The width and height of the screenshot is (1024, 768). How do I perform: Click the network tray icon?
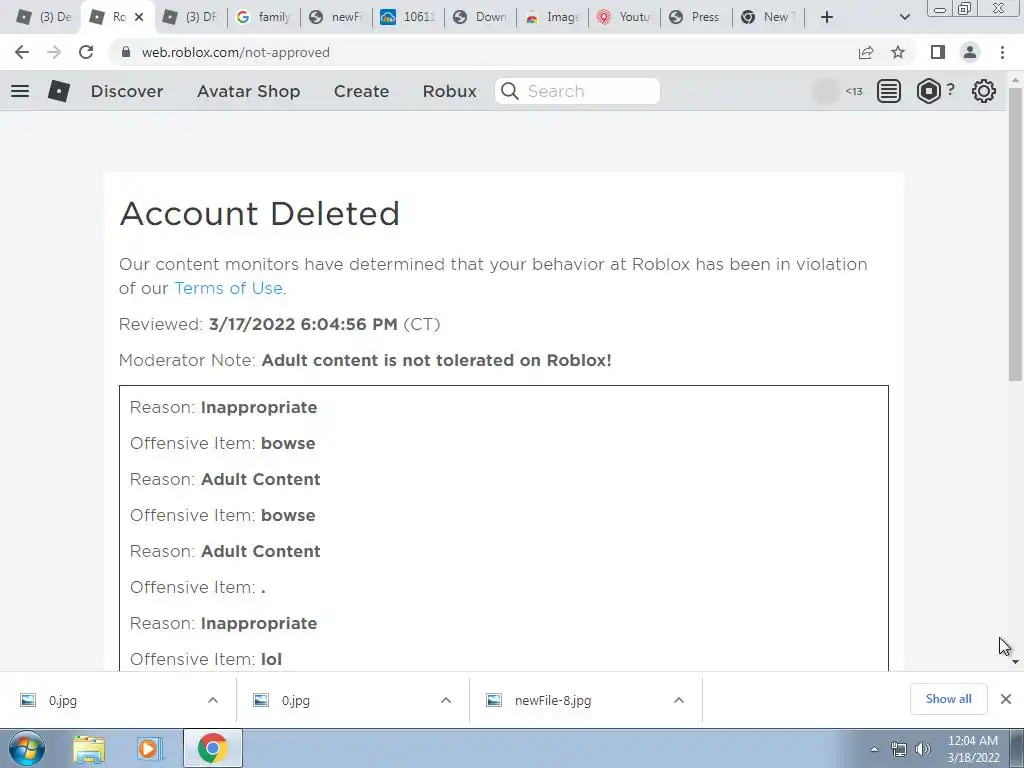click(899, 749)
